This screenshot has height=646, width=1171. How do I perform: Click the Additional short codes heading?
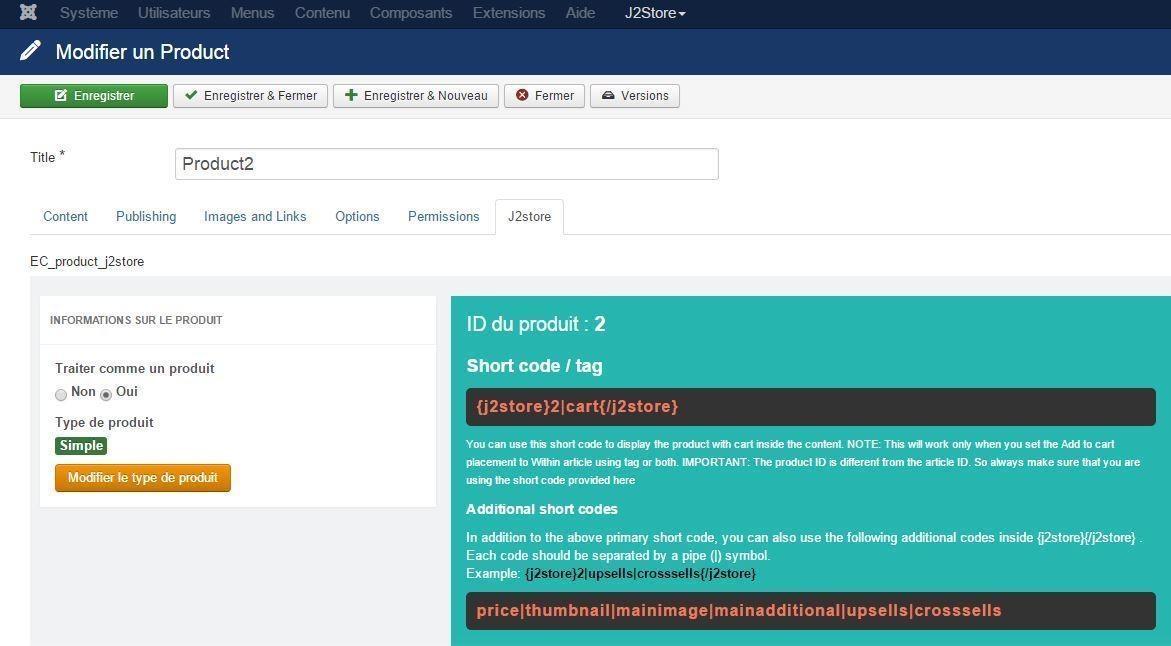pos(541,509)
